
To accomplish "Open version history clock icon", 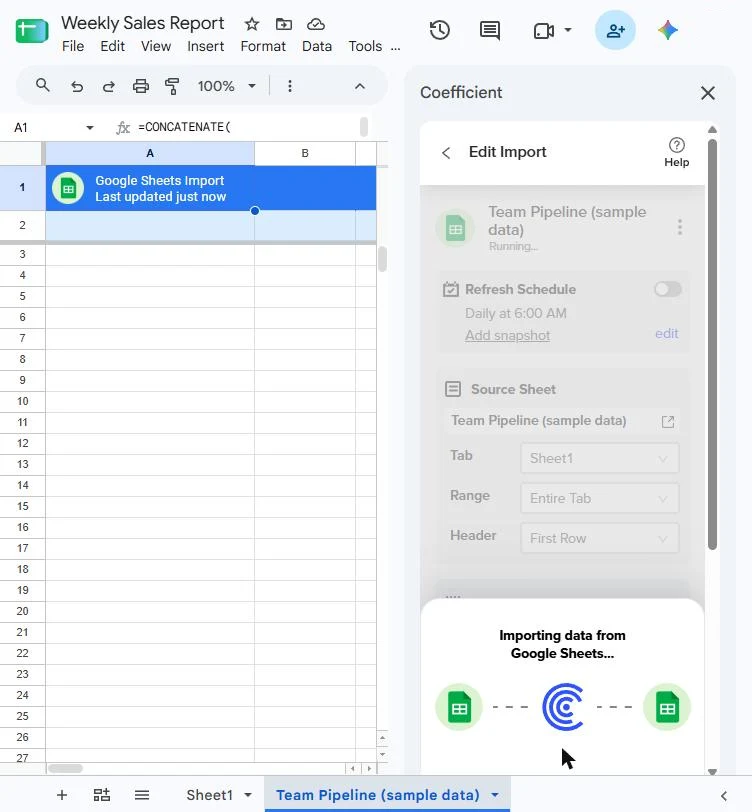I will [439, 30].
